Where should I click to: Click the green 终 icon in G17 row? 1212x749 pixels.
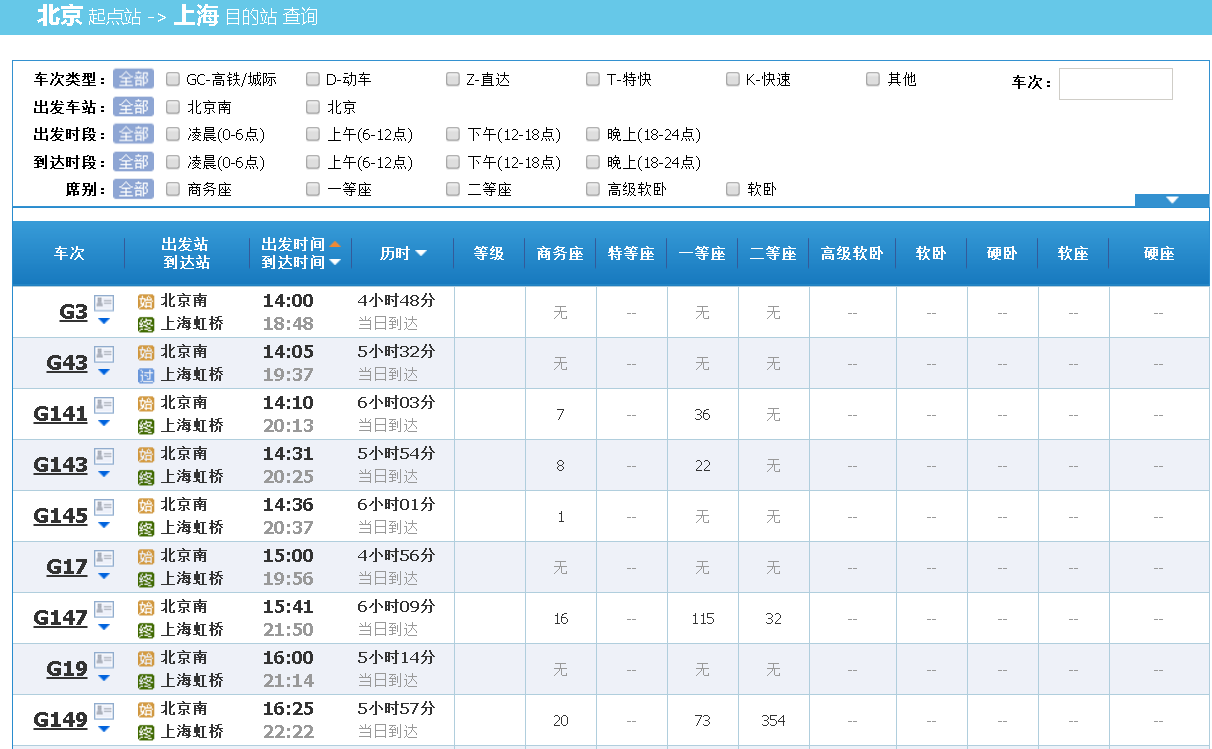(x=146, y=579)
